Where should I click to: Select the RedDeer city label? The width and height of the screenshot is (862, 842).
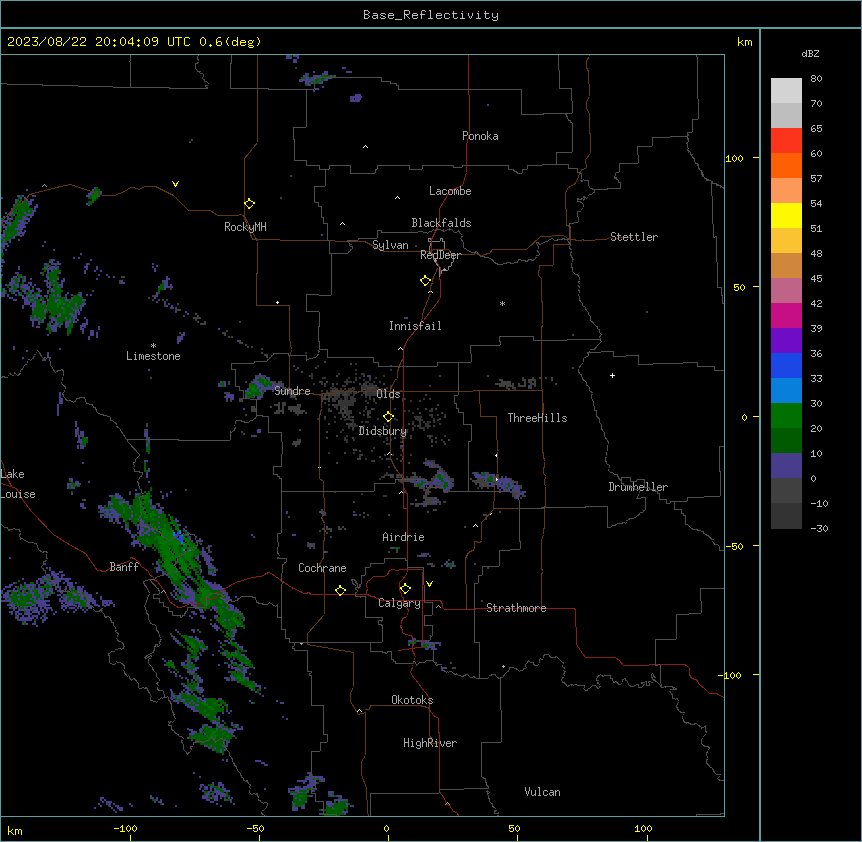440,255
